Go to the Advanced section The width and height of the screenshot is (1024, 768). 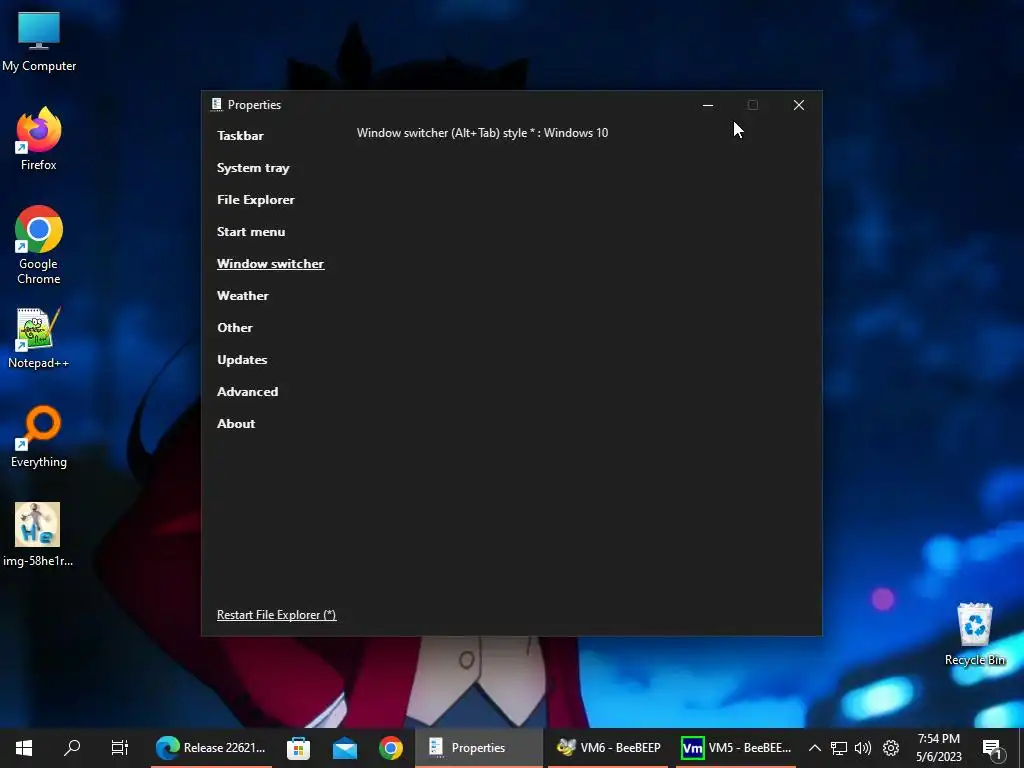coord(248,392)
